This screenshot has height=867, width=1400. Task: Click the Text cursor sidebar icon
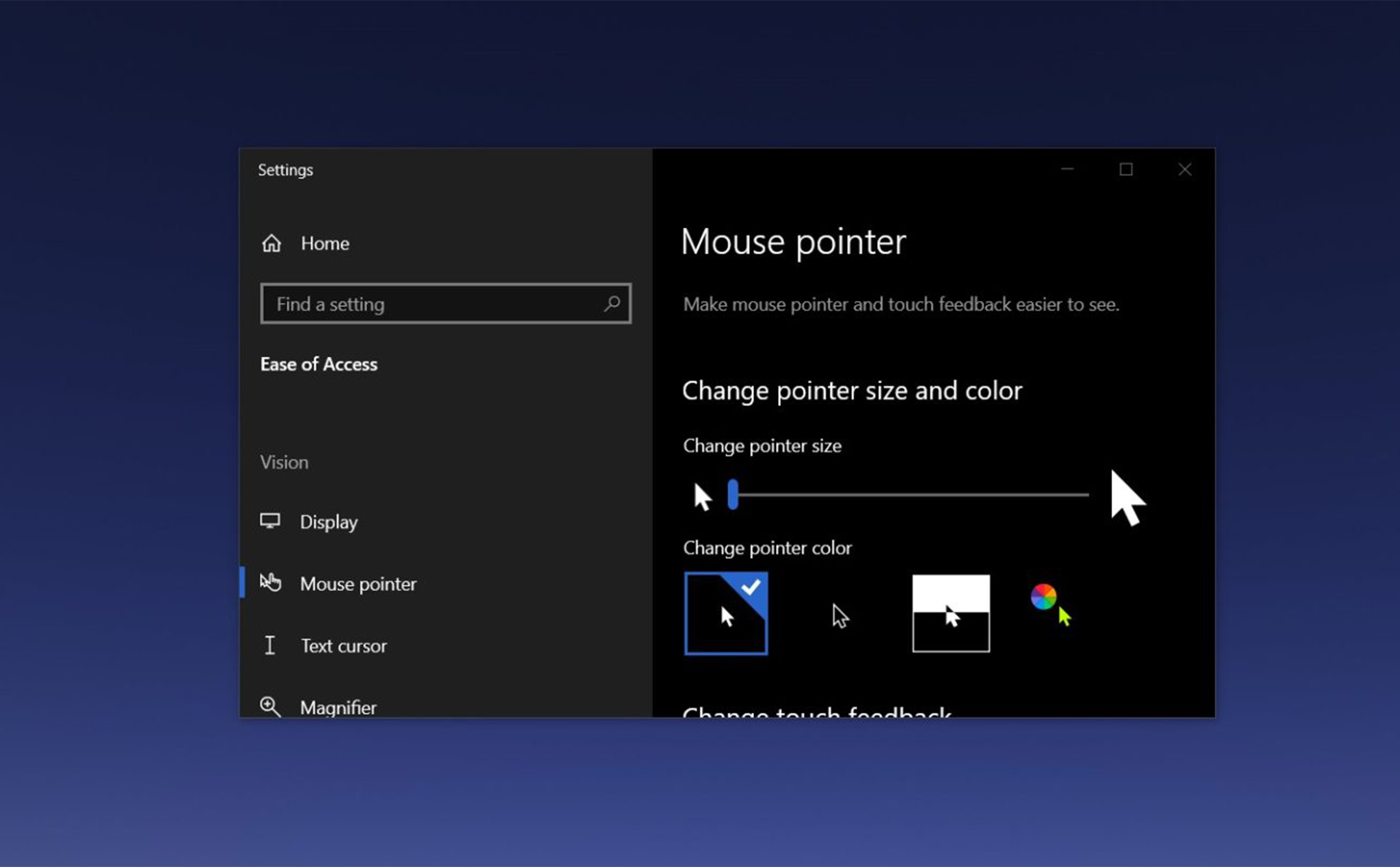271,645
